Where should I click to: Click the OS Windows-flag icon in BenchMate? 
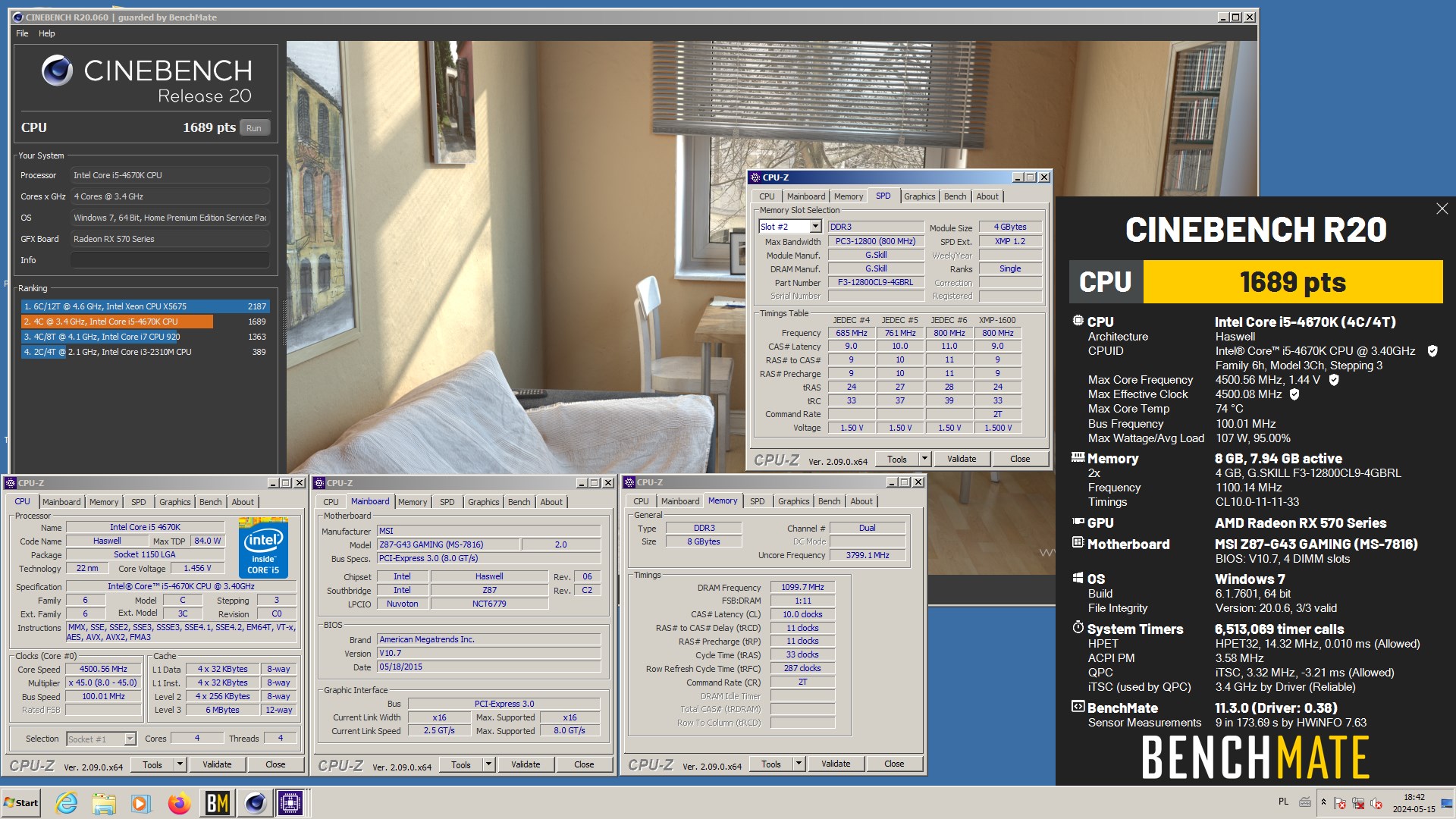tap(1078, 578)
